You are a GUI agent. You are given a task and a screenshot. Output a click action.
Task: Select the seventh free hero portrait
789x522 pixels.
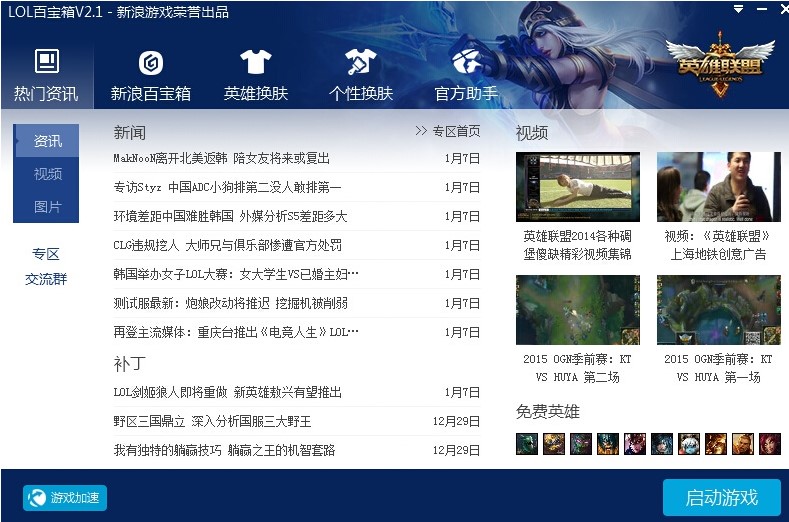coord(689,444)
